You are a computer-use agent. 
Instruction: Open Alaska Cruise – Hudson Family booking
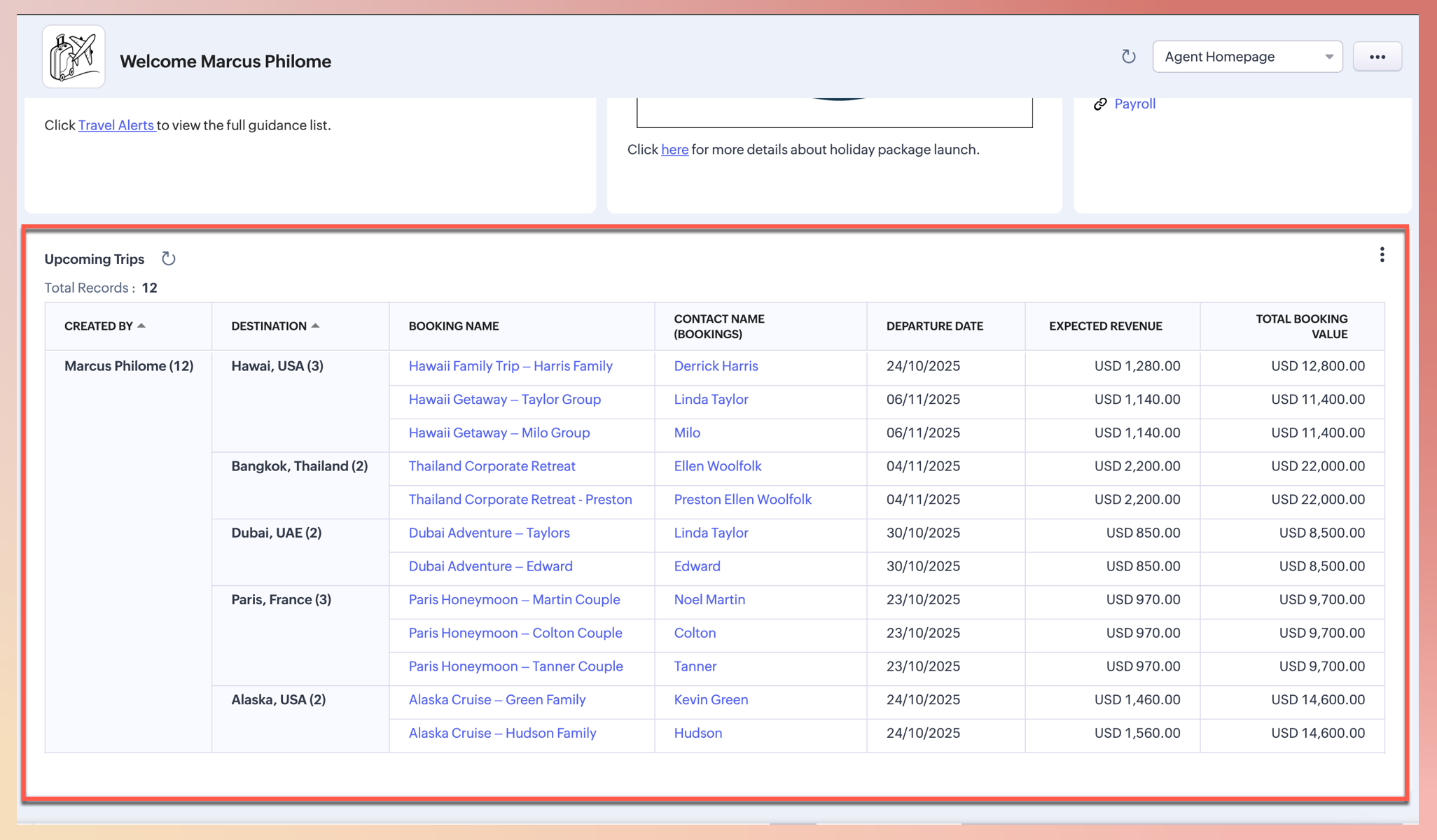point(502,733)
